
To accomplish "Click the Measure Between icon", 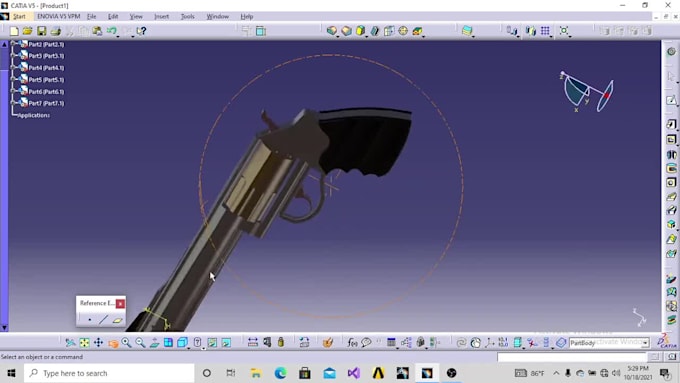I will (x=252, y=343).
